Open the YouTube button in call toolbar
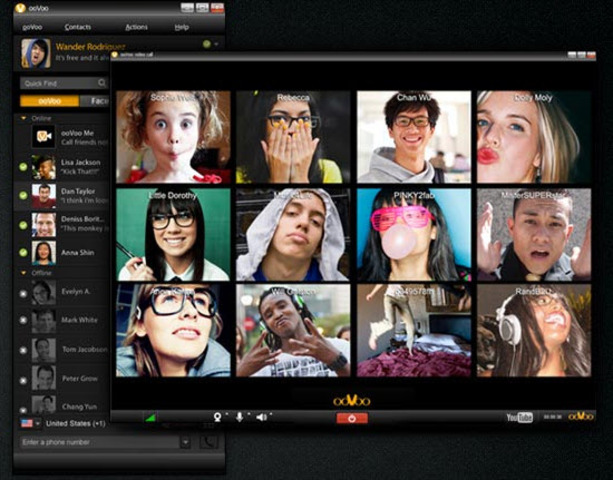613x480 pixels. click(520, 417)
